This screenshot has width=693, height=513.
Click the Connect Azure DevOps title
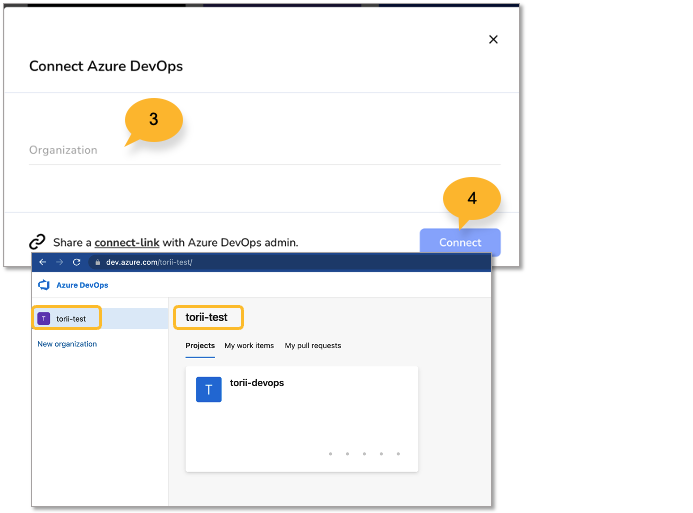pyautogui.click(x=106, y=66)
